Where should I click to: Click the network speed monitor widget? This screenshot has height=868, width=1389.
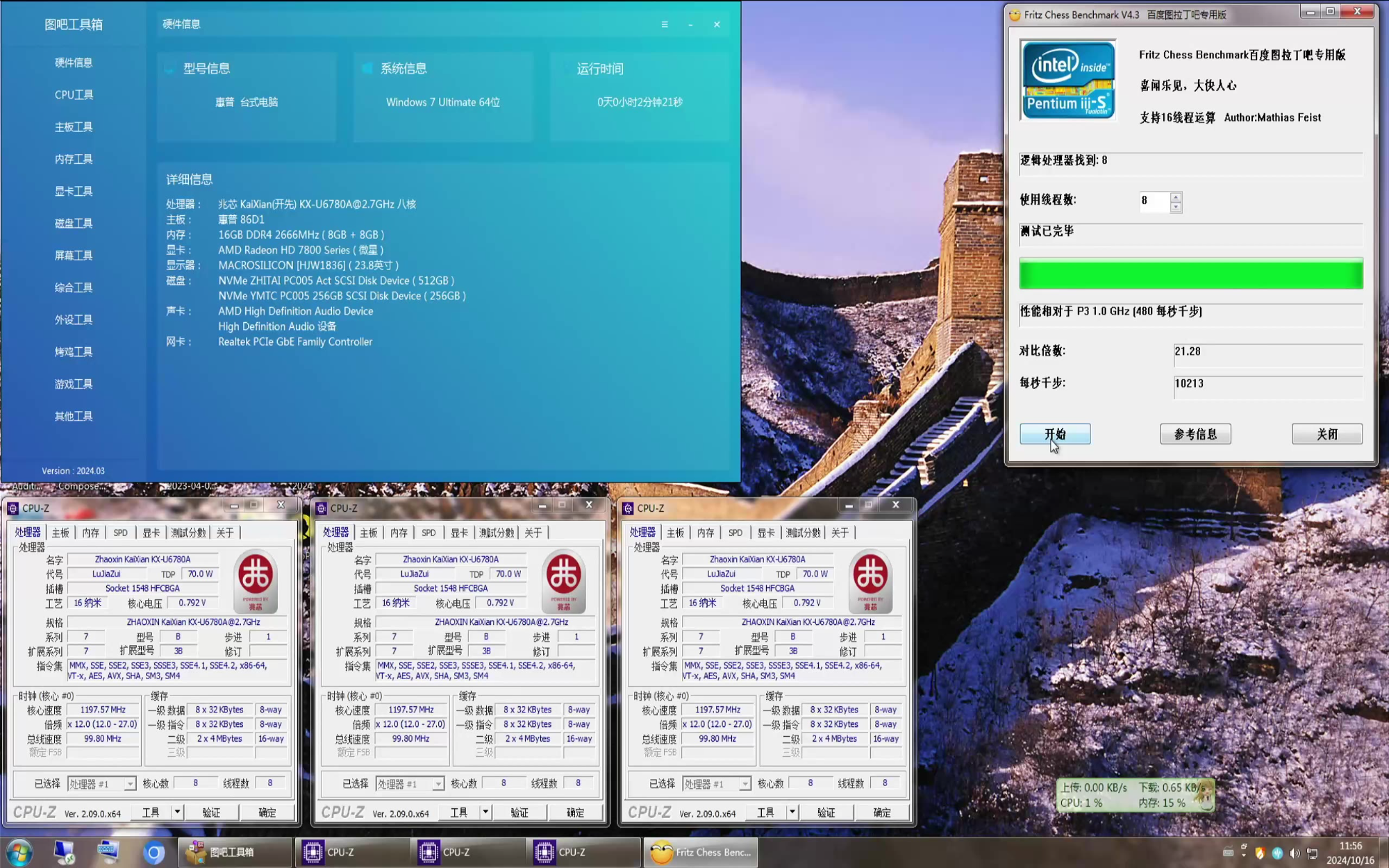[x=1134, y=795]
